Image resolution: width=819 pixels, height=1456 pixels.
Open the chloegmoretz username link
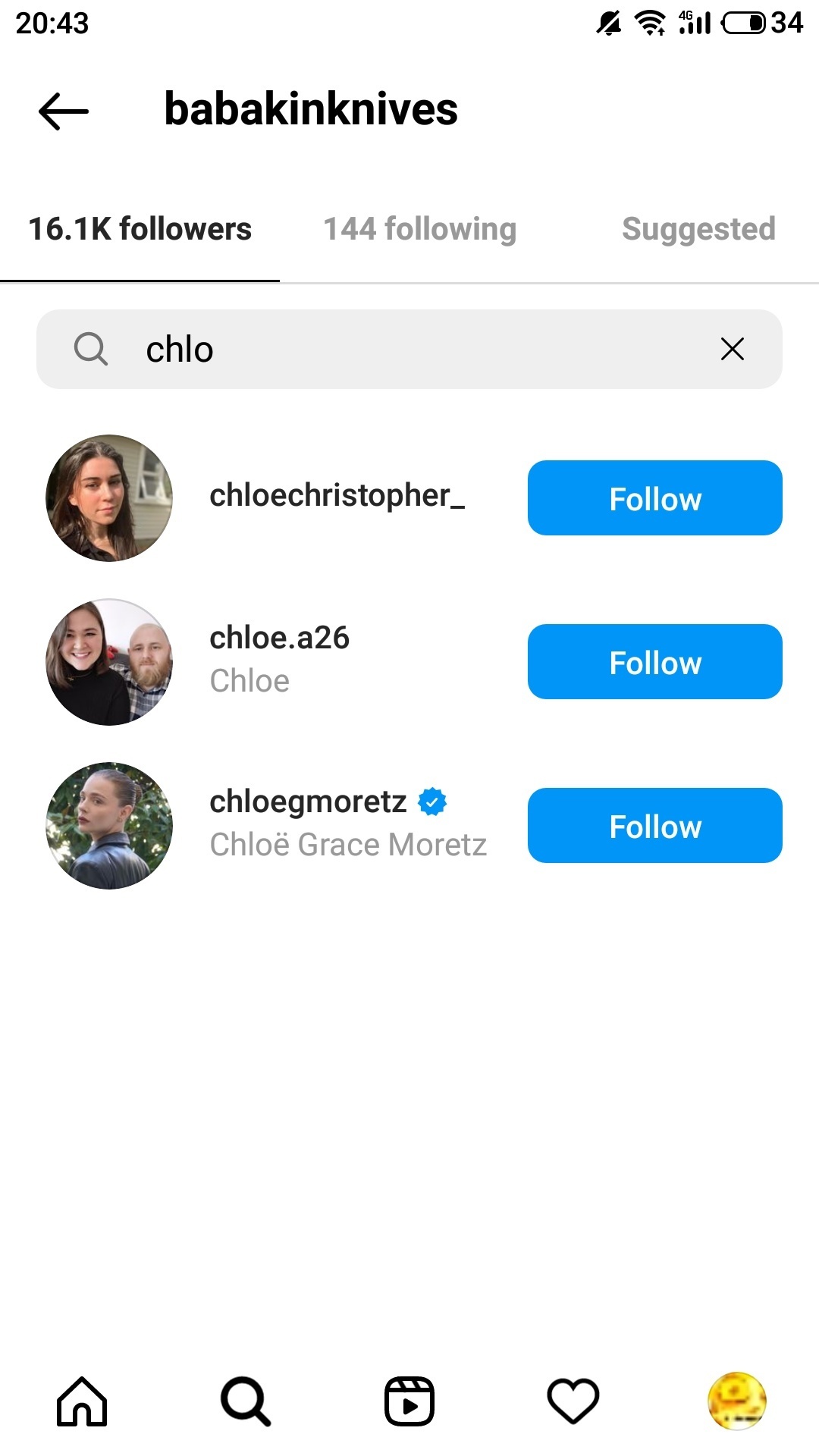click(x=308, y=802)
